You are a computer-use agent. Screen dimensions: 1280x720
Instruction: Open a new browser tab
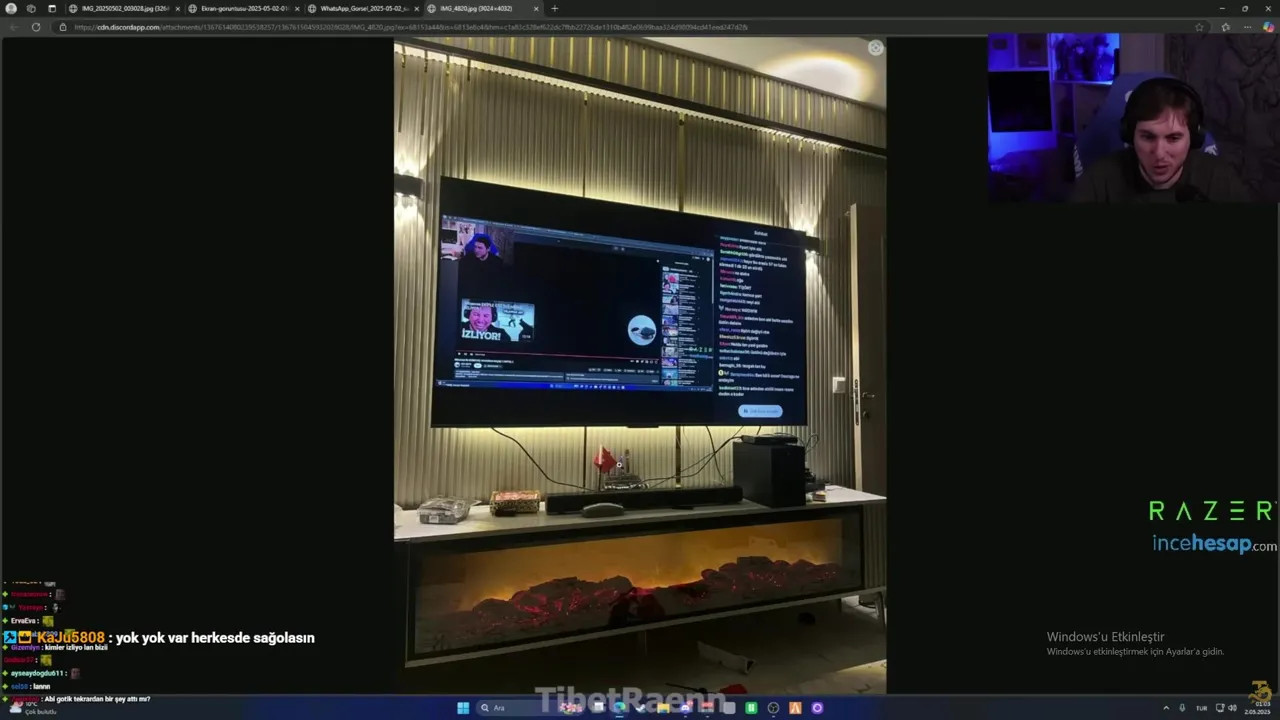click(555, 8)
